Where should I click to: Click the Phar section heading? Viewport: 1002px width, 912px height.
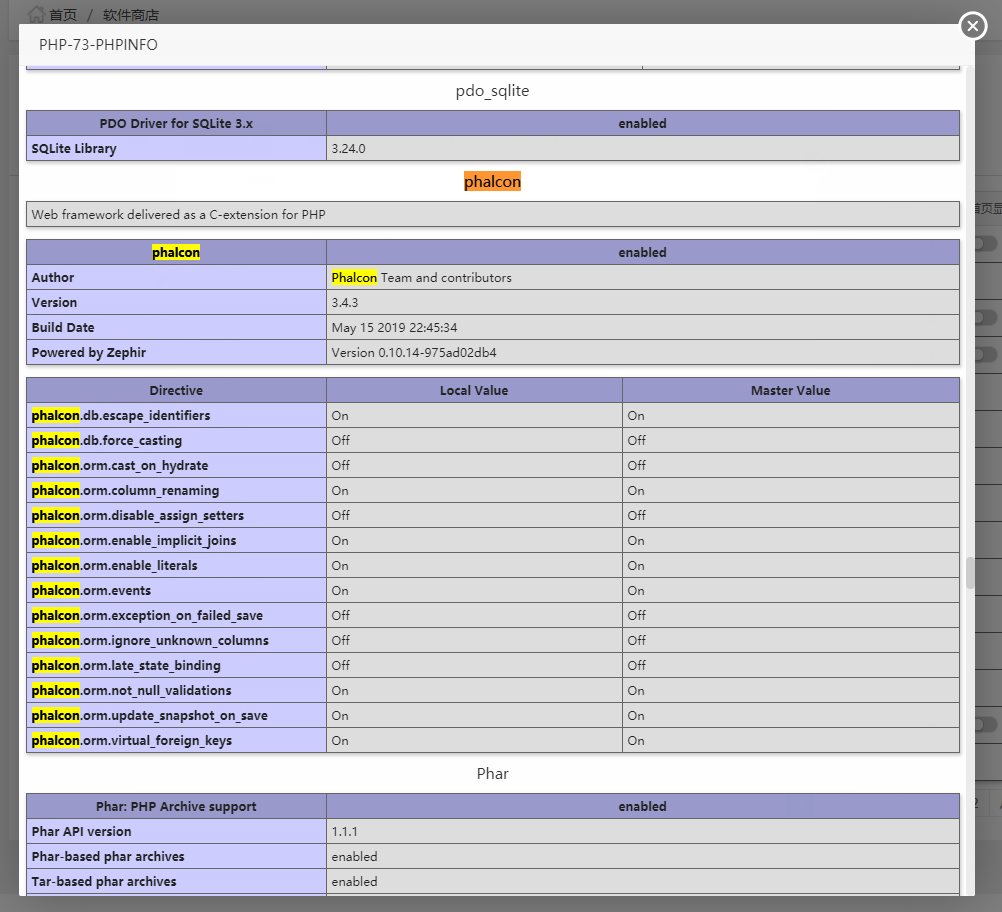[x=492, y=774]
